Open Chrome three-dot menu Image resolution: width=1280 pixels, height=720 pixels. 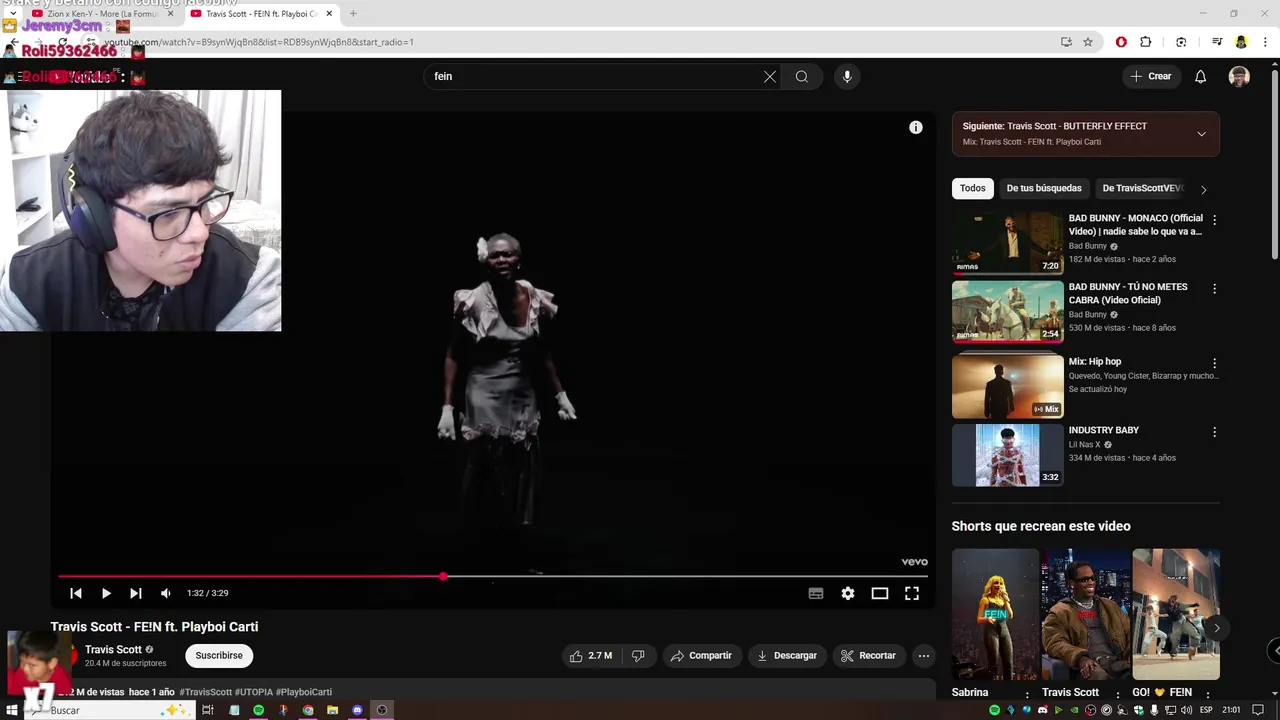click(x=1266, y=42)
